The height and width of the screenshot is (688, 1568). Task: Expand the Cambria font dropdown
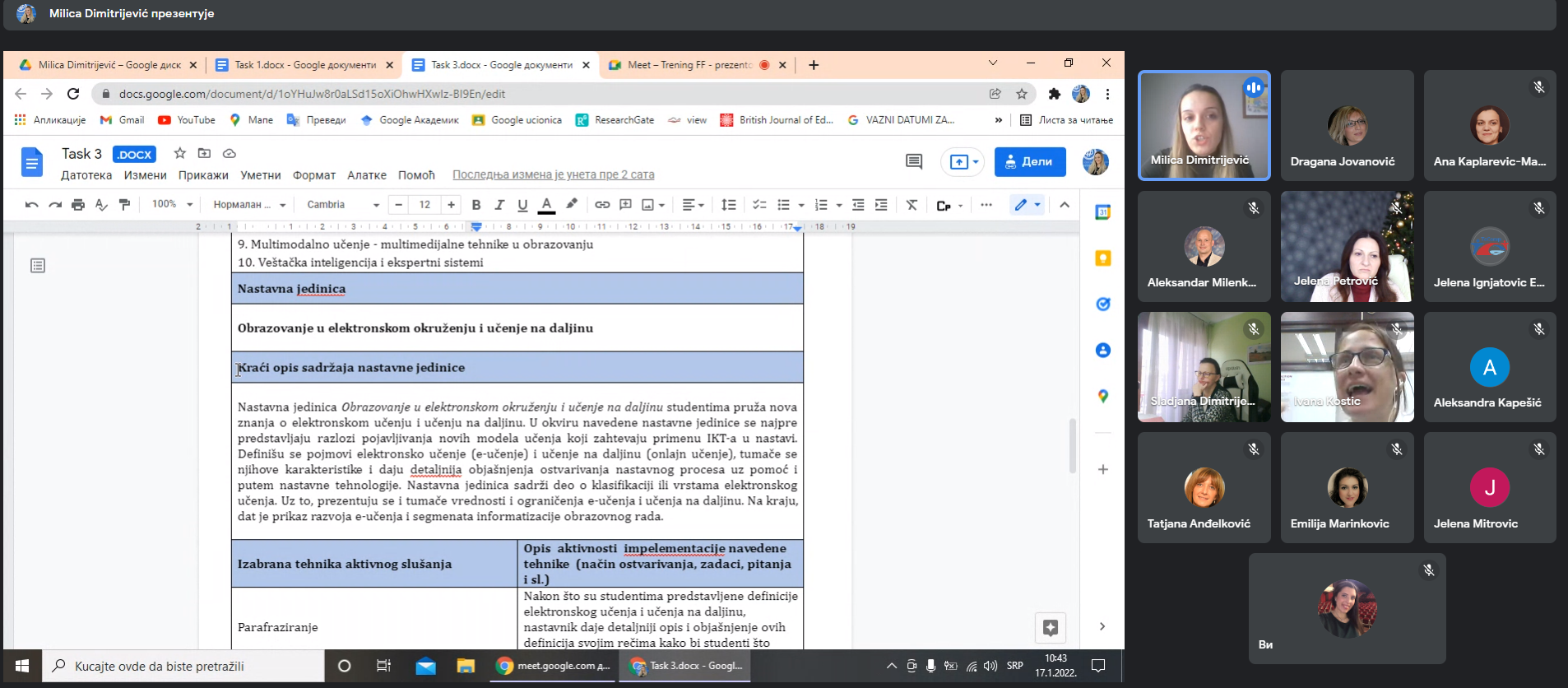tap(342, 205)
